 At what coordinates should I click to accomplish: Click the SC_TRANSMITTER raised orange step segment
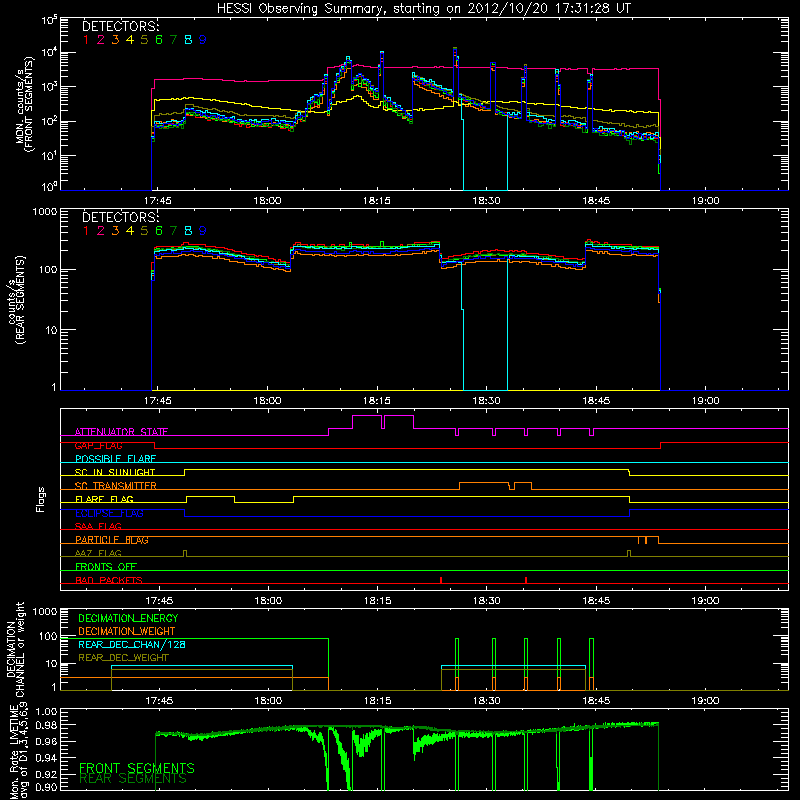pos(484,483)
